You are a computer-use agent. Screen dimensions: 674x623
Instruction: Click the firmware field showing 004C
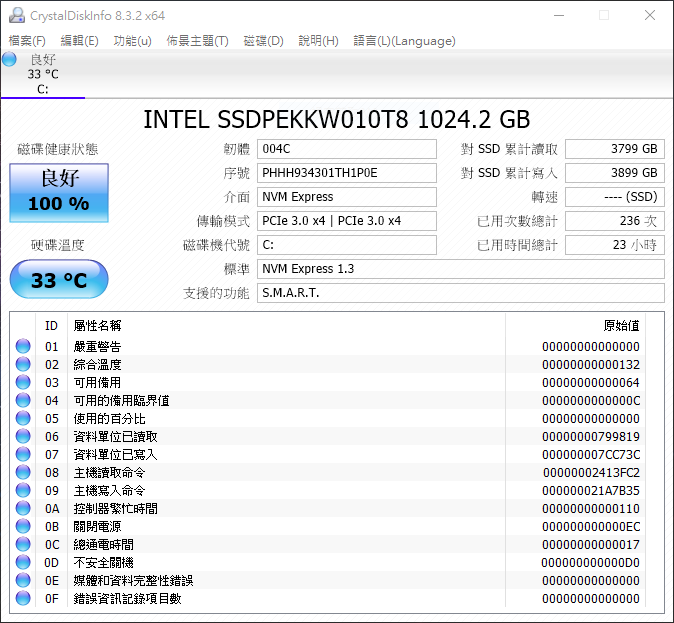pos(347,149)
